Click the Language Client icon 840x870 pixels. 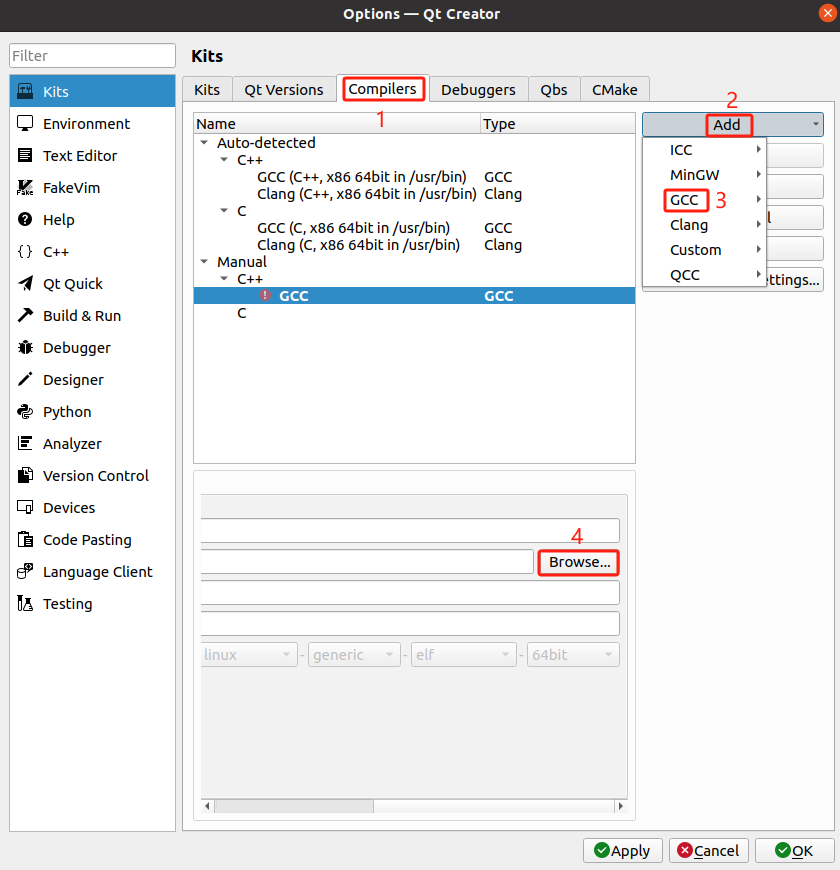tap(25, 571)
